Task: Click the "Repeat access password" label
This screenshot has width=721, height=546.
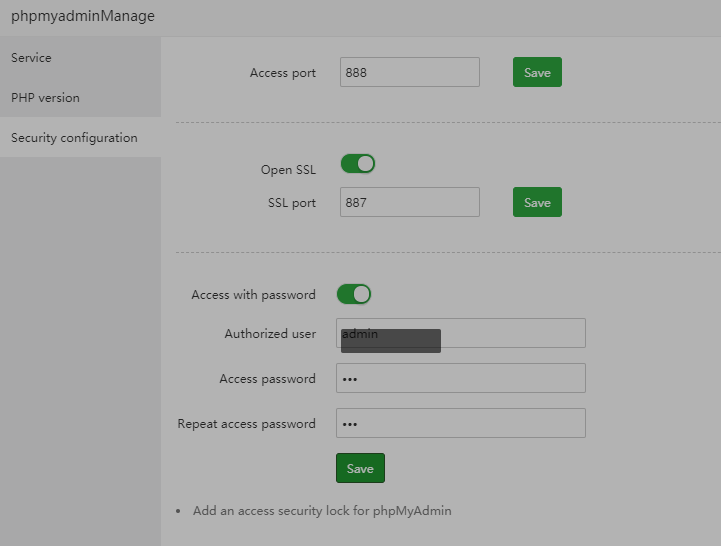Action: (246, 424)
